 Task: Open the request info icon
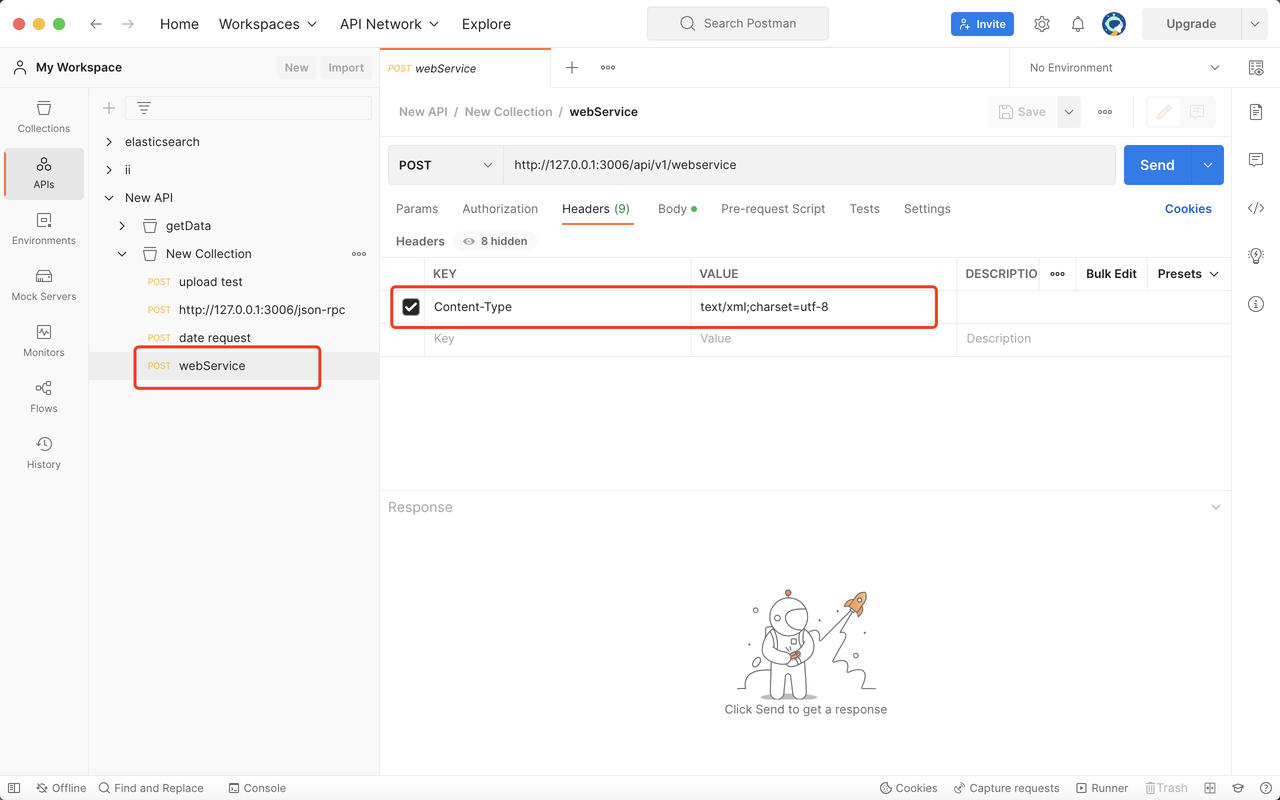(x=1256, y=304)
